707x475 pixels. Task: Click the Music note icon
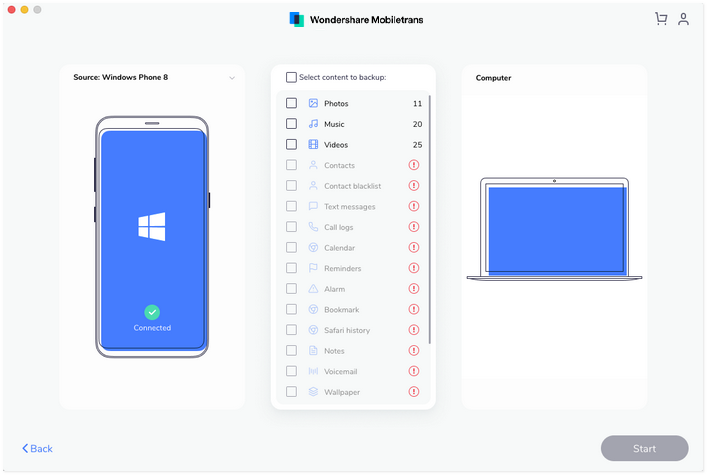coord(313,124)
